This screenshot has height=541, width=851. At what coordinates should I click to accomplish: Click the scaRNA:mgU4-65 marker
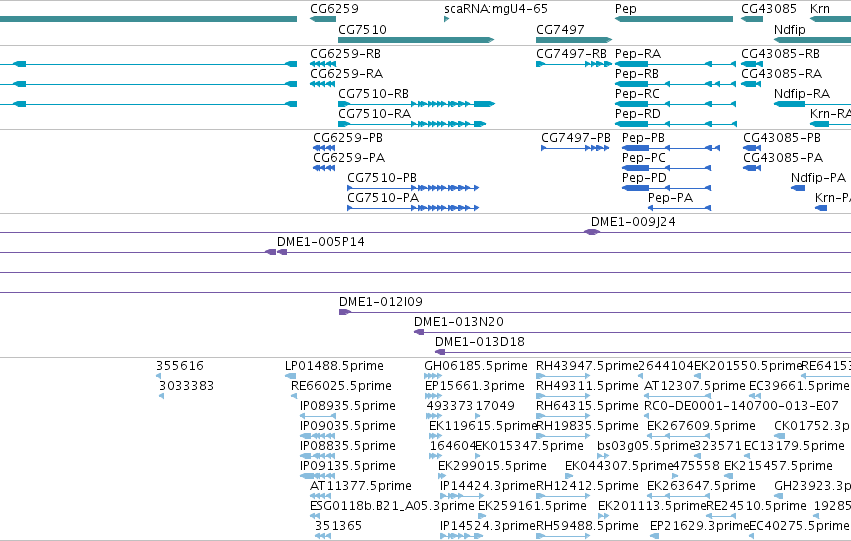[446, 19]
